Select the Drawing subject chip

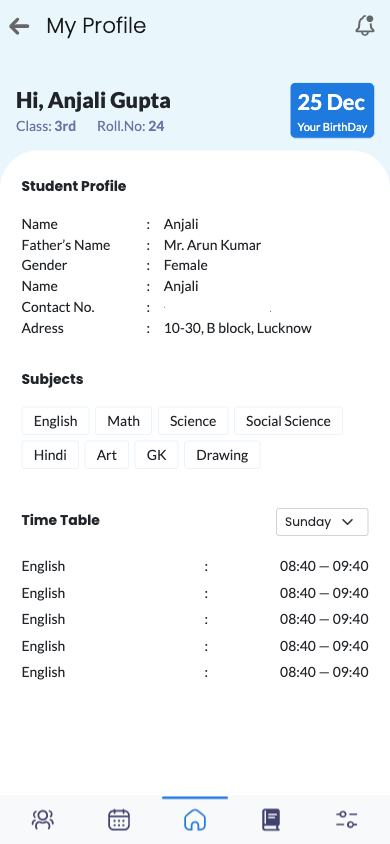pos(222,455)
